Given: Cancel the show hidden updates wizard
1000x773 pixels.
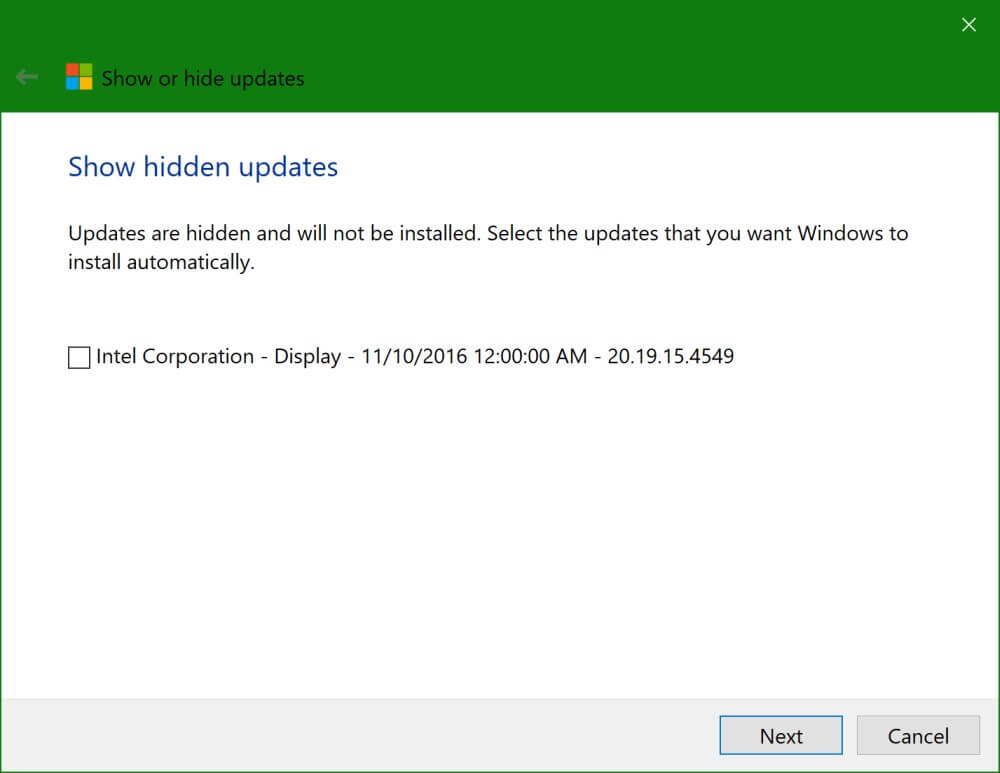Looking at the screenshot, I should (918, 735).
